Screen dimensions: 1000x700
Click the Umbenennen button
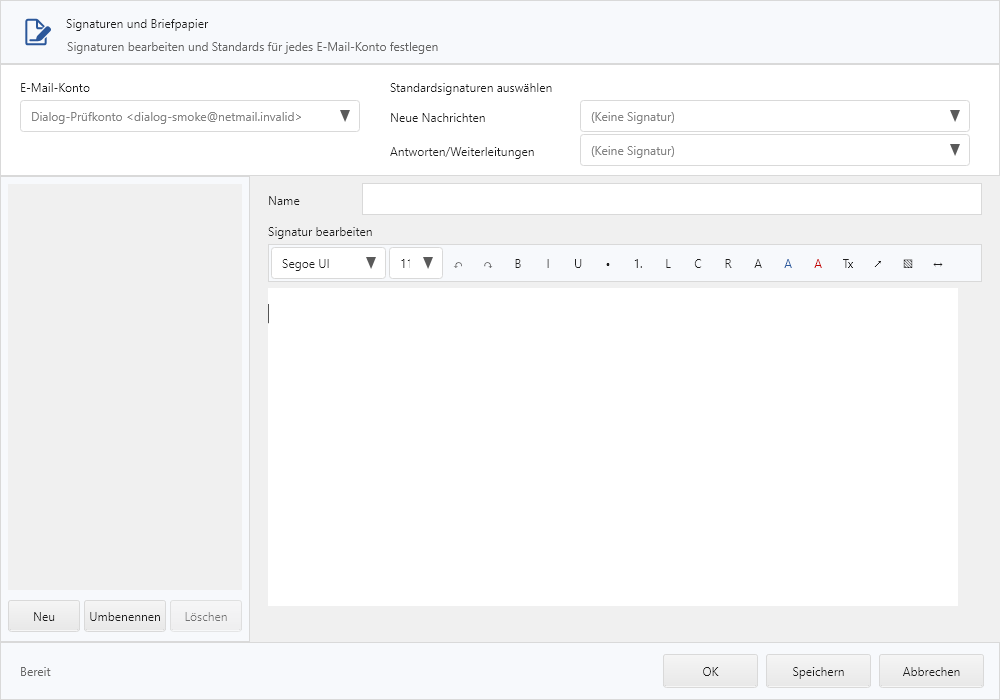(x=125, y=616)
